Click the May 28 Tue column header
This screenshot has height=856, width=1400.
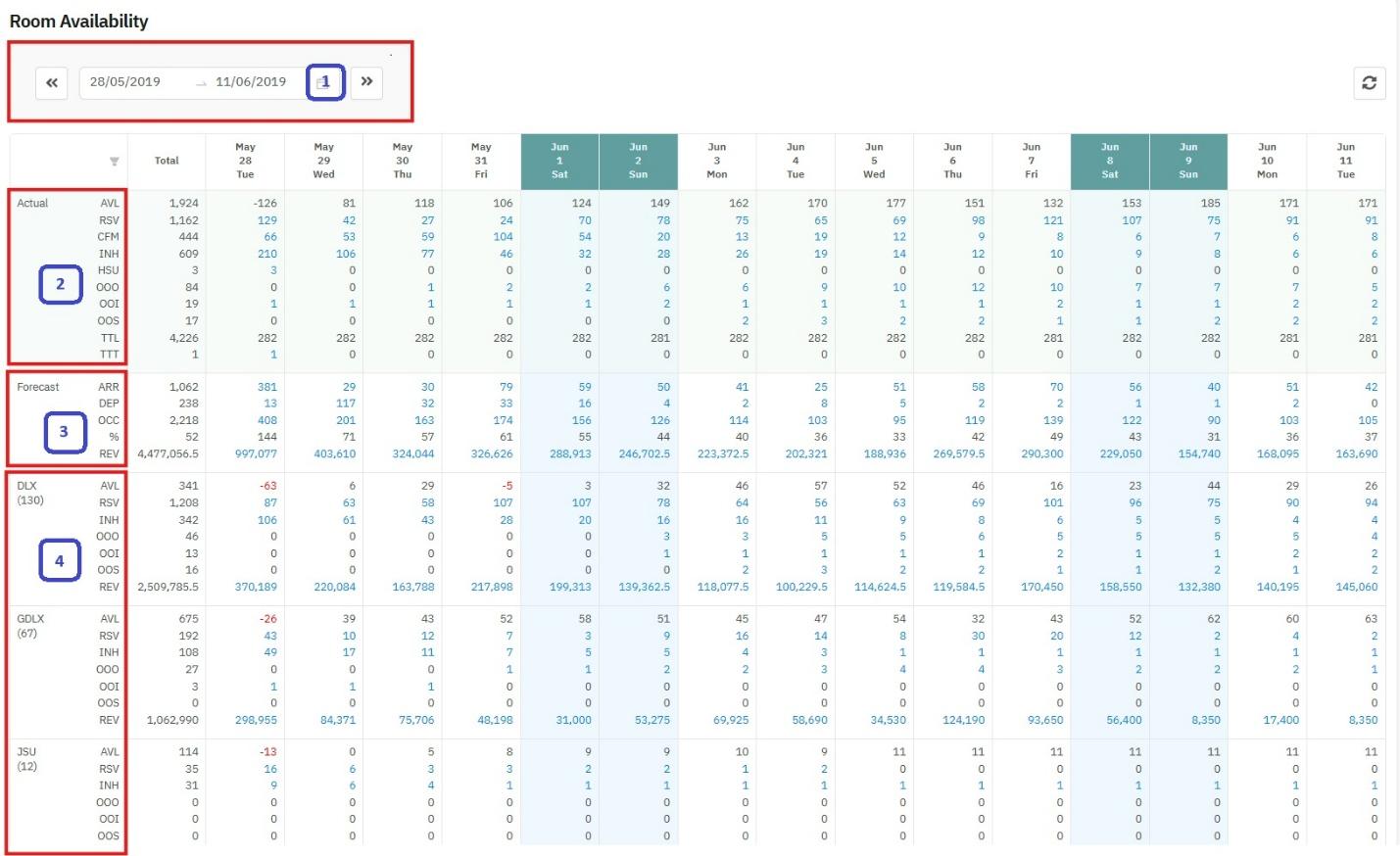tap(245, 161)
